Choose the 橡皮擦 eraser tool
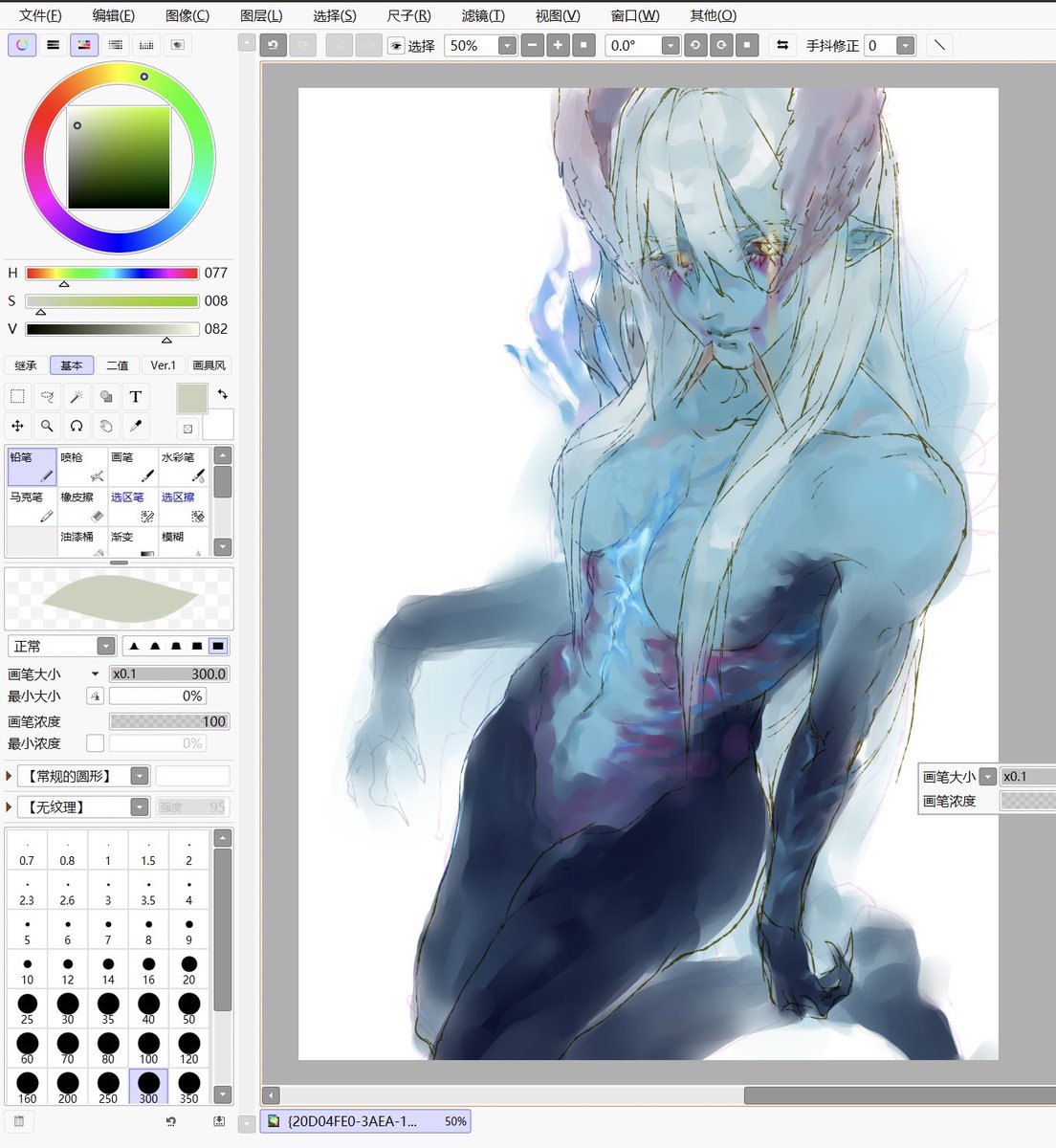The width and height of the screenshot is (1056, 1148). (x=82, y=507)
